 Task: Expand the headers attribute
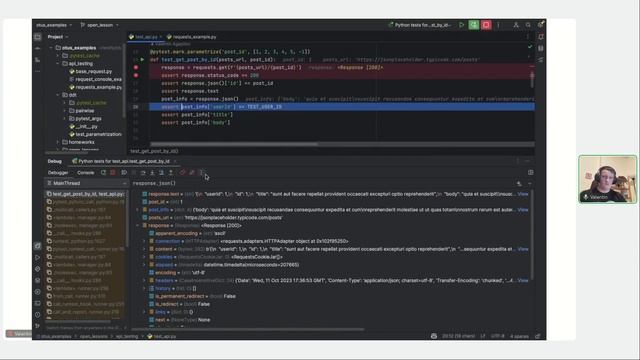[144, 280]
